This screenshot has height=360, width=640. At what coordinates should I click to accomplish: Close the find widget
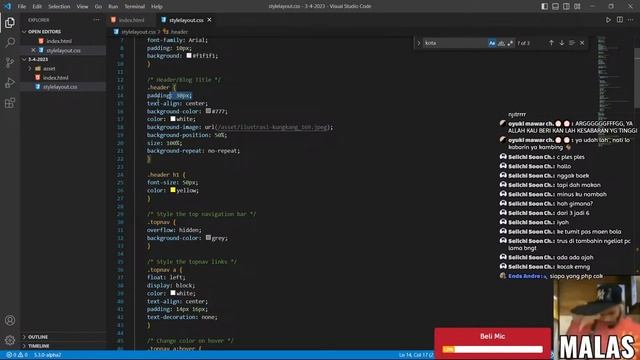click(x=582, y=43)
